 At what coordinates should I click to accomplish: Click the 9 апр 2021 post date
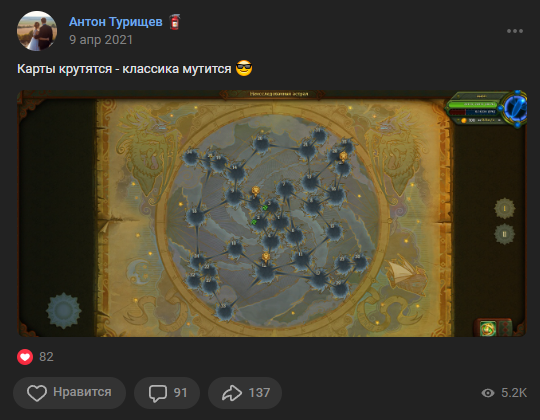tap(101, 40)
